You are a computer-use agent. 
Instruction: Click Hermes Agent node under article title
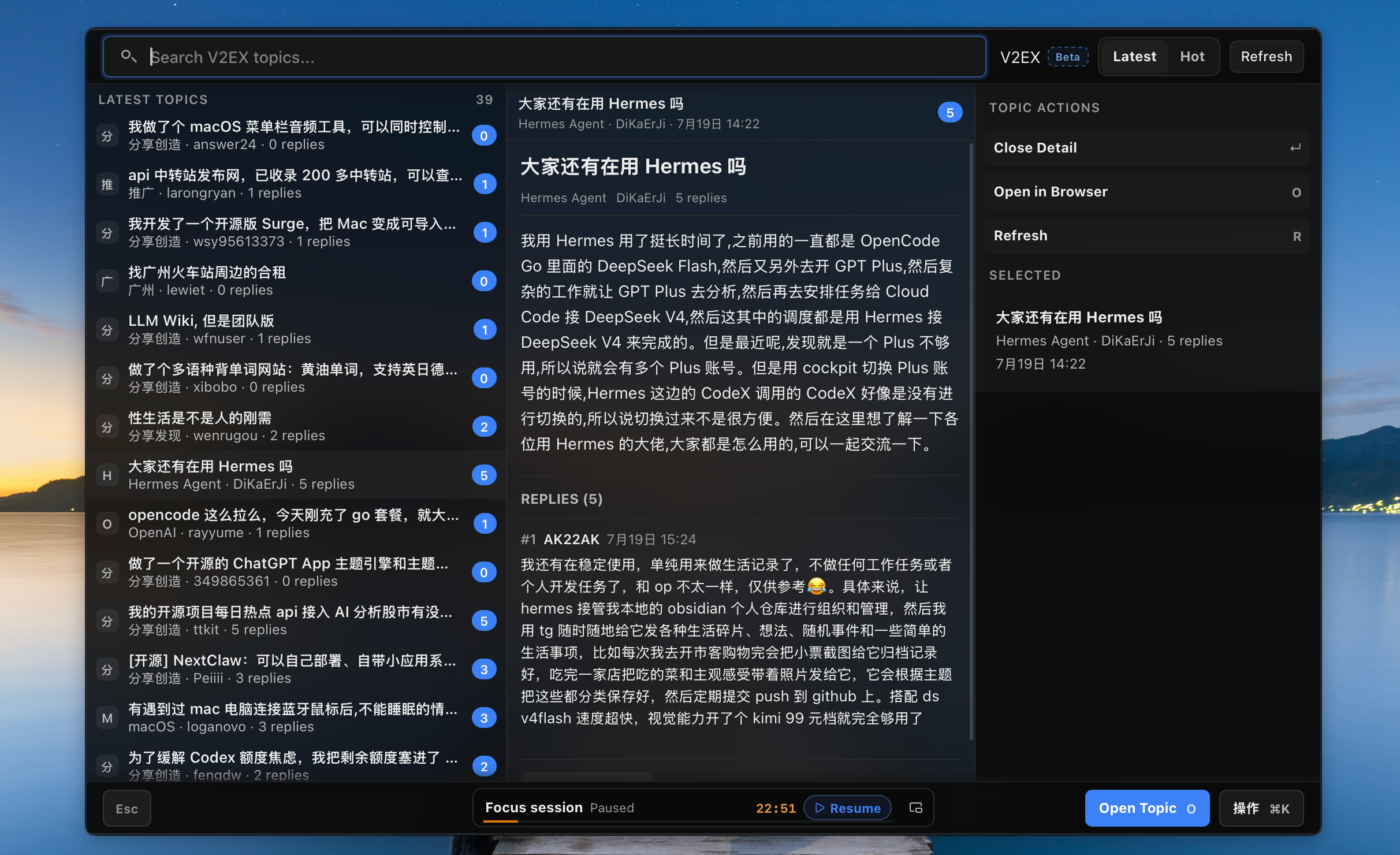coord(563,198)
